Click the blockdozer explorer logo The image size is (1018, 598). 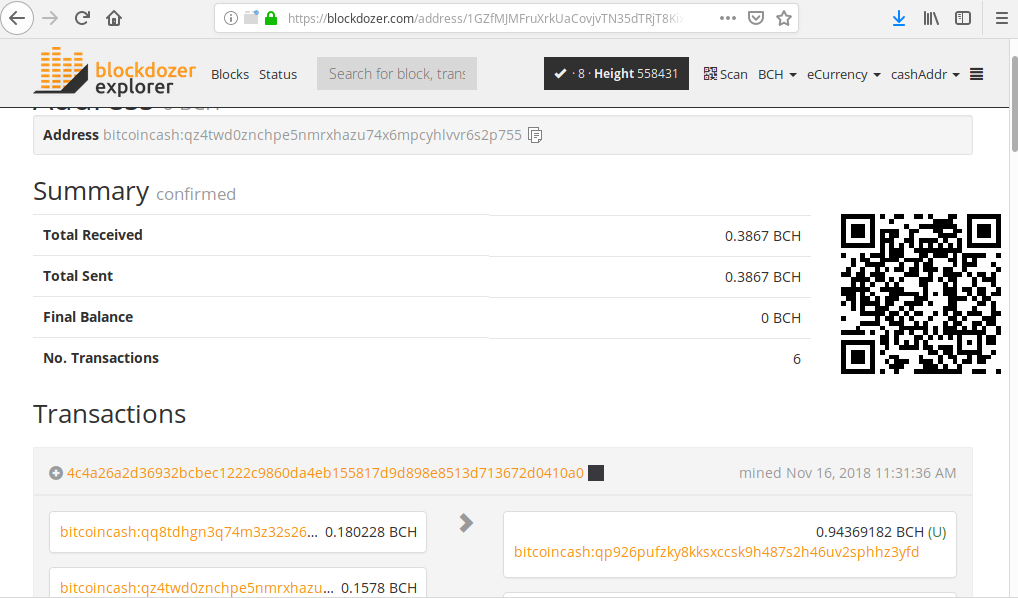click(115, 71)
